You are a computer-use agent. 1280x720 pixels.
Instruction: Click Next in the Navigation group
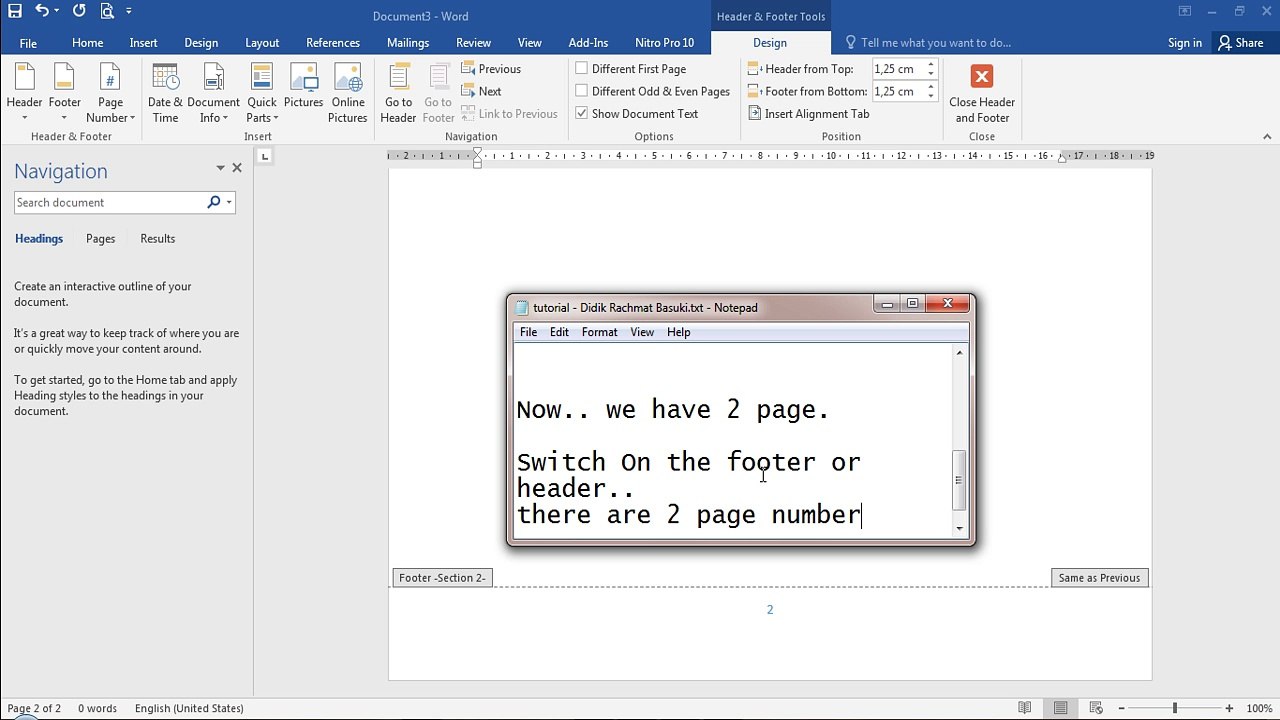[481, 91]
